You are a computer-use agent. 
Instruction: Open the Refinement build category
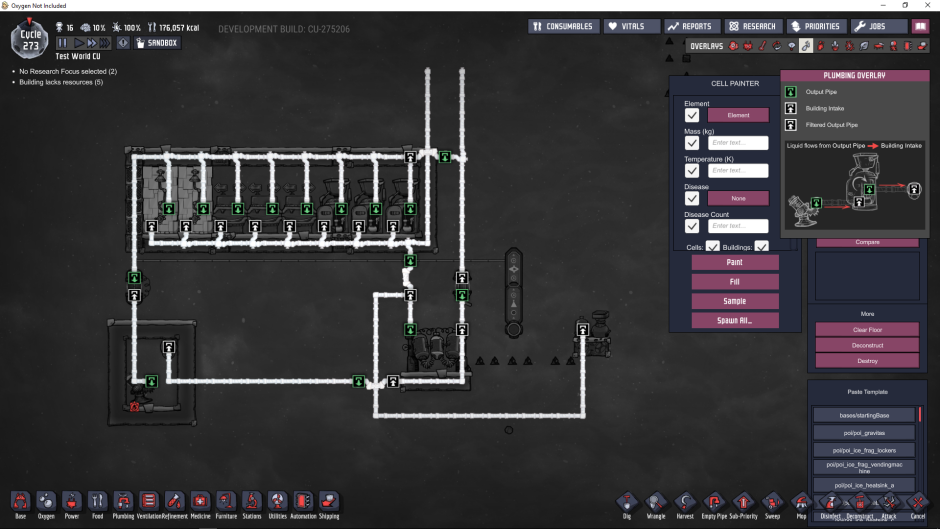tap(174, 505)
